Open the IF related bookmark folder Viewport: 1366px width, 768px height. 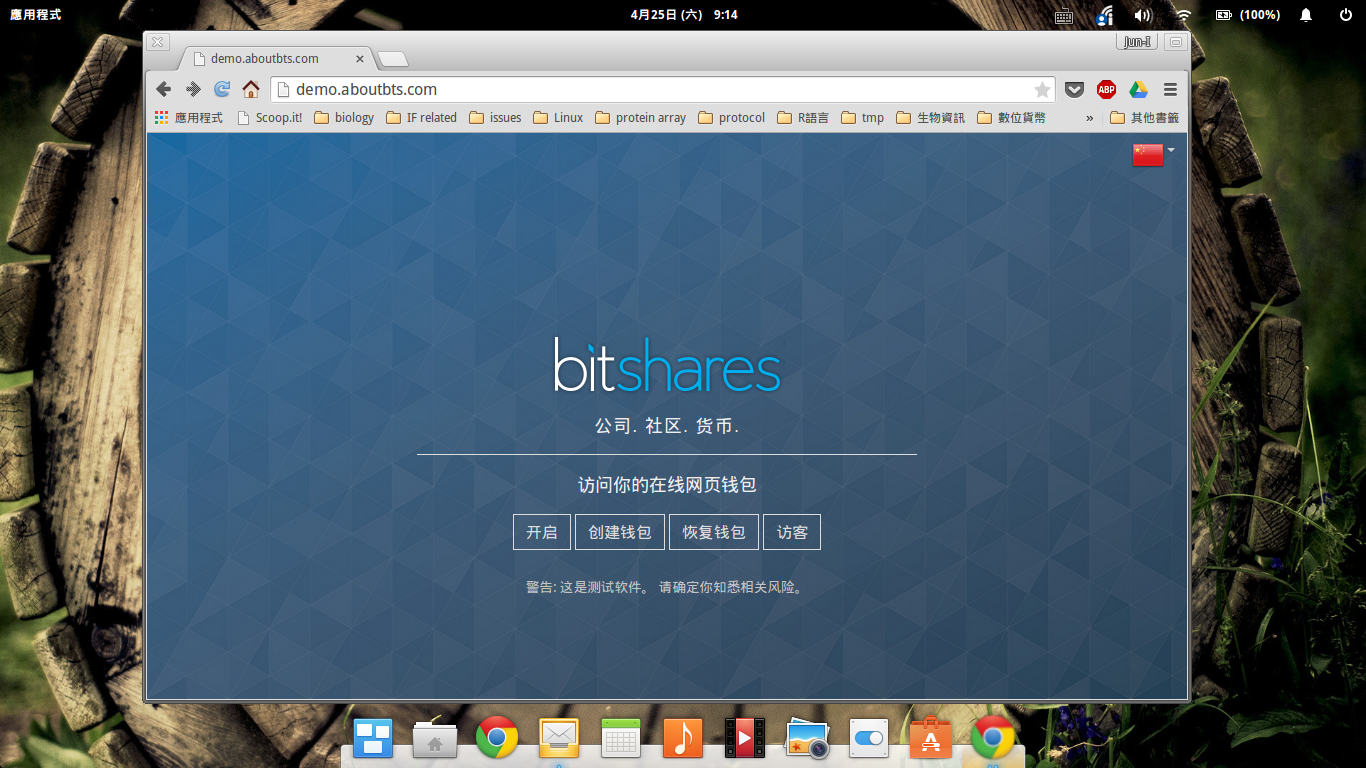point(420,117)
